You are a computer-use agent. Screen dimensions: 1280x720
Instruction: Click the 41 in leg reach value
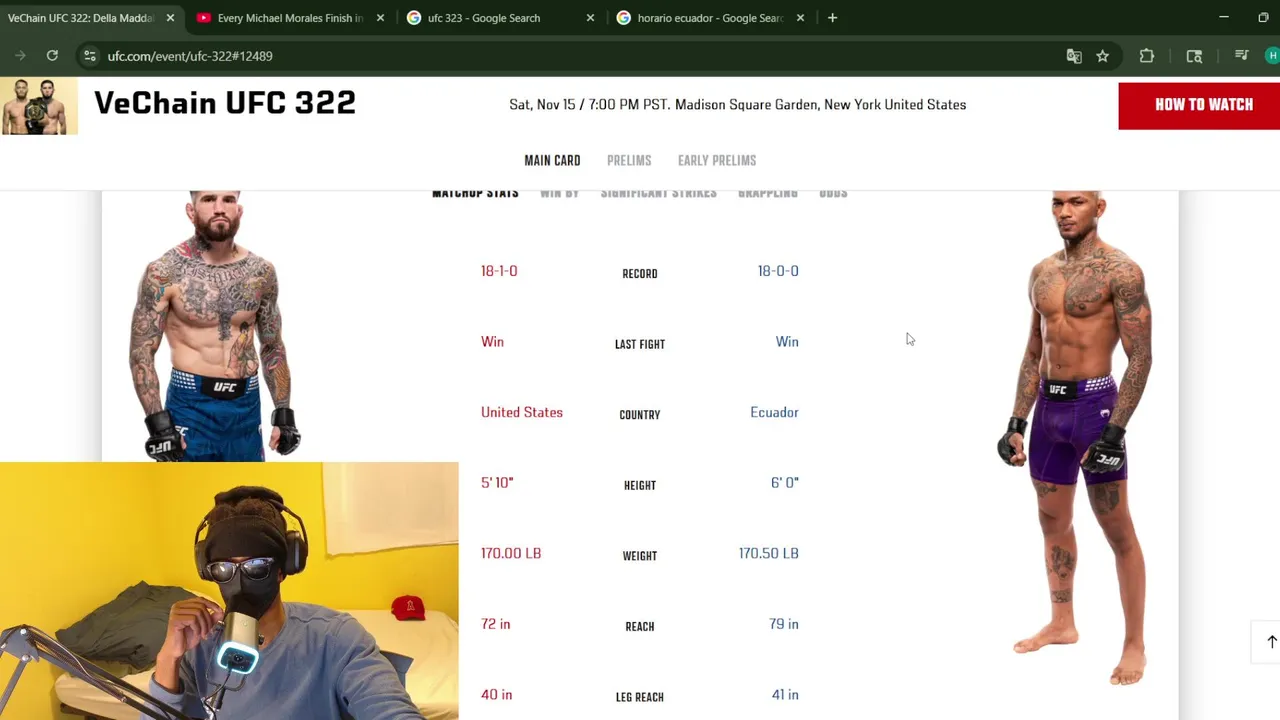tap(785, 695)
